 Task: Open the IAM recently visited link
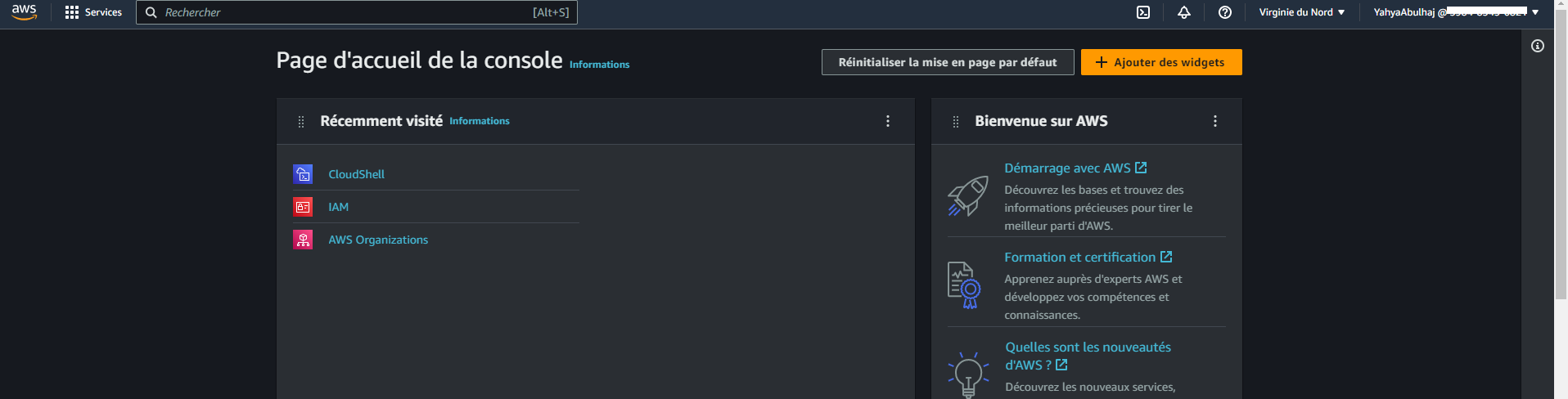[338, 207]
